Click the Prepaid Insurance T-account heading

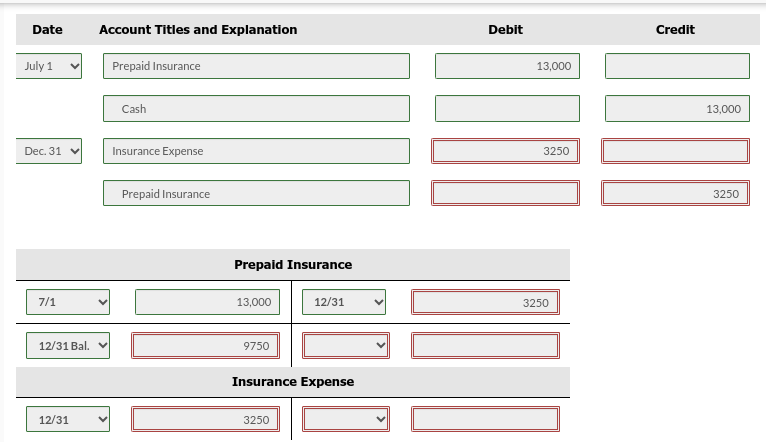coord(293,265)
